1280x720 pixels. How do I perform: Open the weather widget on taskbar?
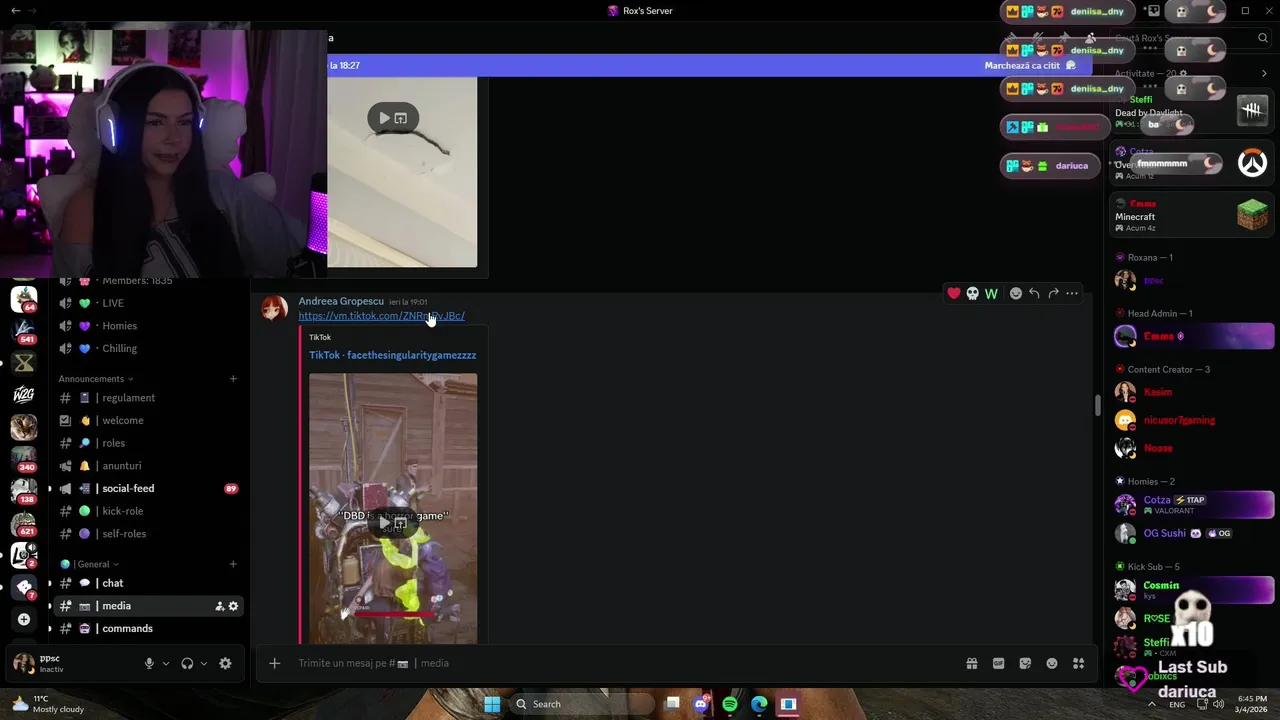point(47,704)
